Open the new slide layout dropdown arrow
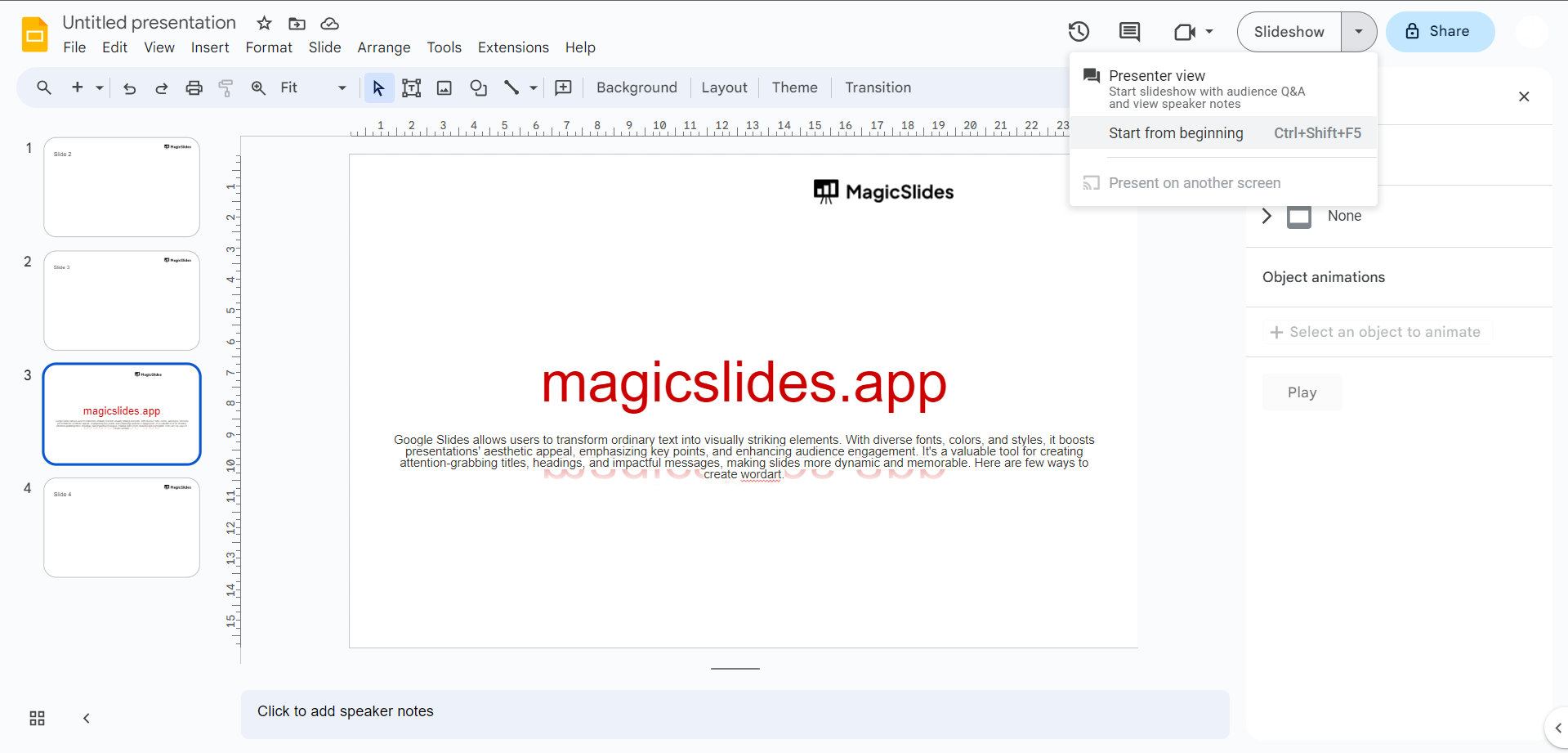The image size is (1568, 753). (x=100, y=87)
